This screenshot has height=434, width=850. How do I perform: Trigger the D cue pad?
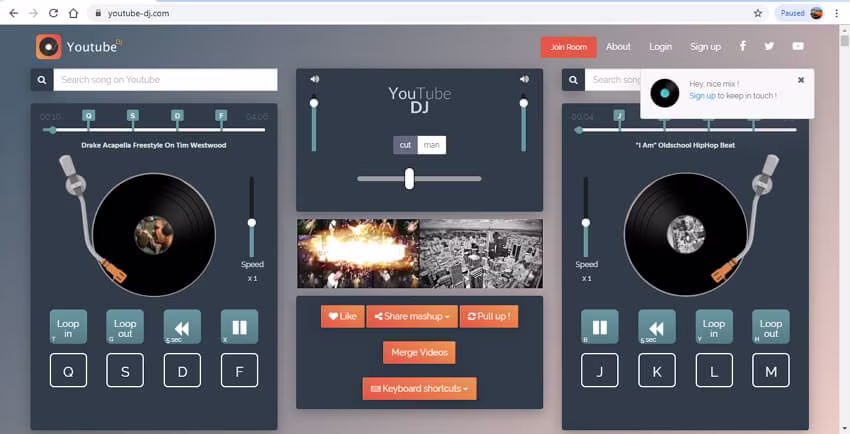pyautogui.click(x=182, y=371)
